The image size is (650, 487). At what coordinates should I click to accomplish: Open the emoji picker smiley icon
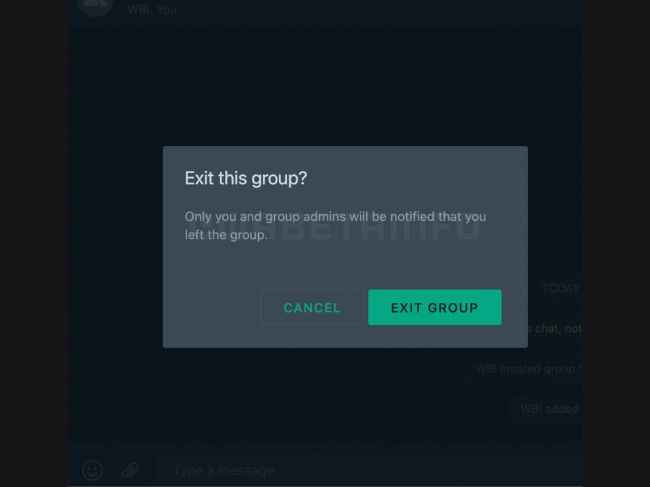92,470
